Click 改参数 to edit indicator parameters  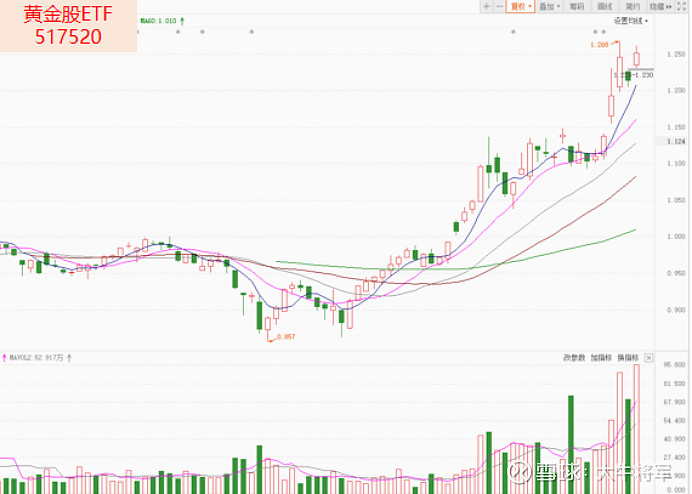574,358
